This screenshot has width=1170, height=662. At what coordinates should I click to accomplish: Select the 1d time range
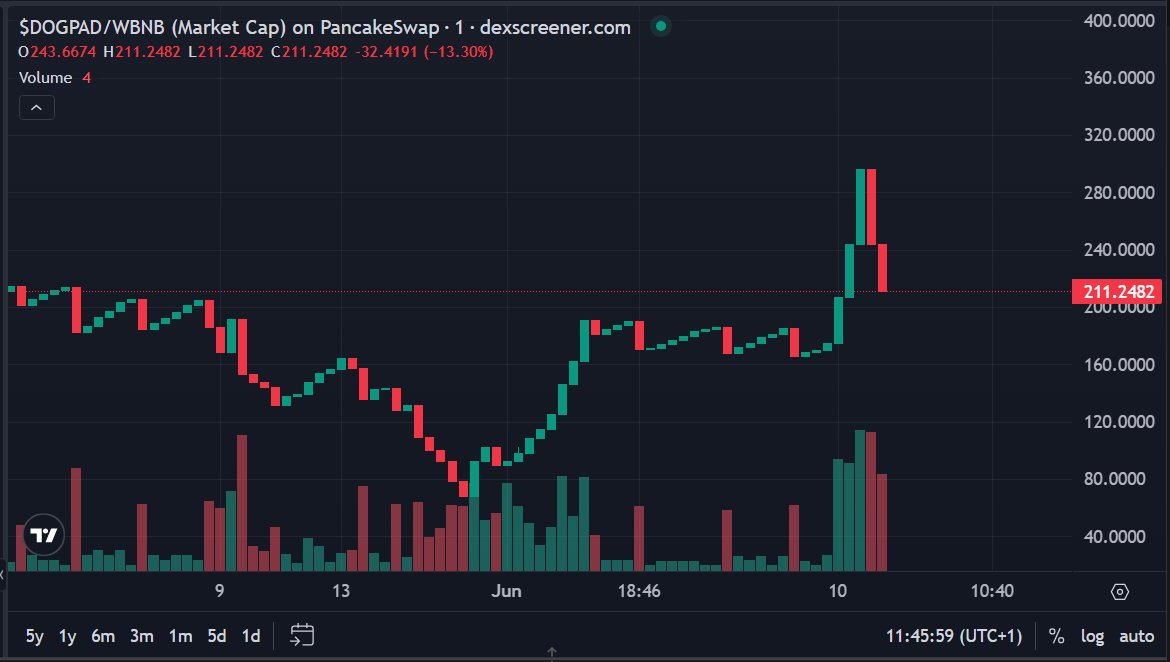(x=251, y=636)
